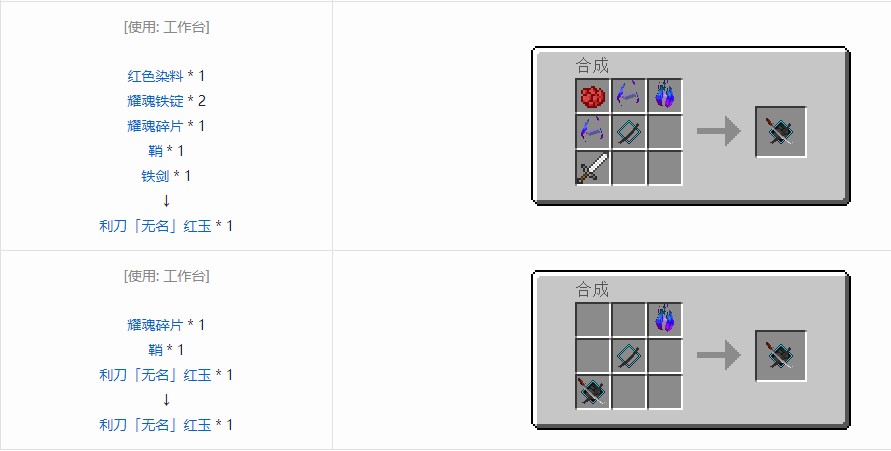Click the blue soul shard flame in second recipe
891x451 pixels.
point(664,319)
